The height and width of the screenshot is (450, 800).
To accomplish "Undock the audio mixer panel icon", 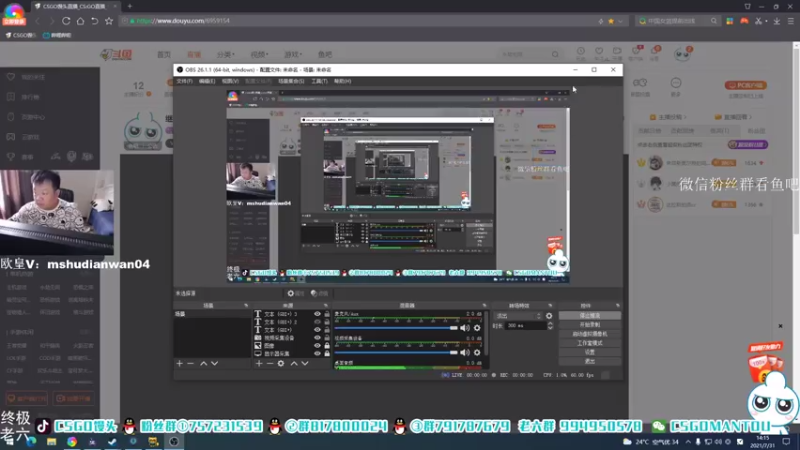I will click(484, 306).
